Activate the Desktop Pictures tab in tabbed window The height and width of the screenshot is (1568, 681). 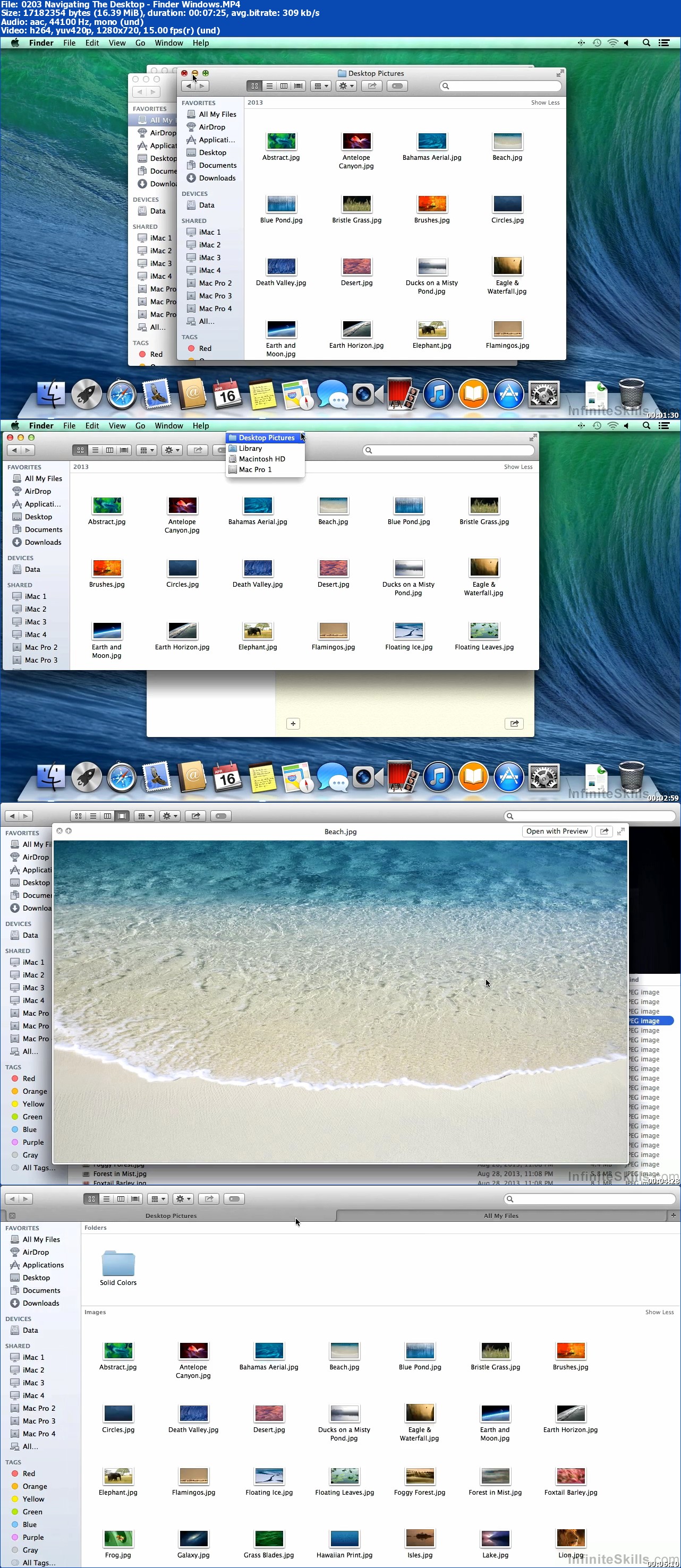click(171, 1215)
